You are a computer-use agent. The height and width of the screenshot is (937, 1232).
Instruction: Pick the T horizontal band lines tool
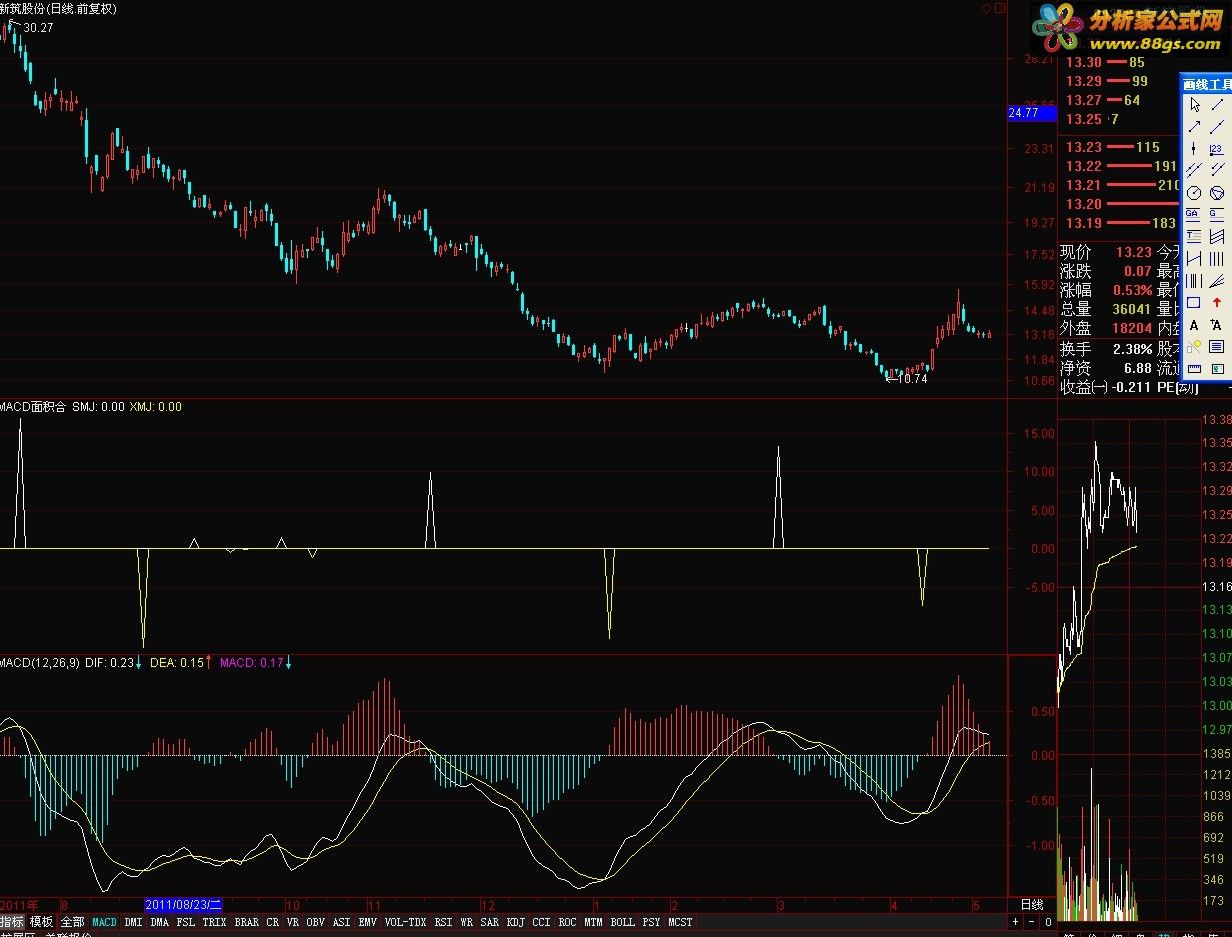pyautogui.click(x=1194, y=236)
